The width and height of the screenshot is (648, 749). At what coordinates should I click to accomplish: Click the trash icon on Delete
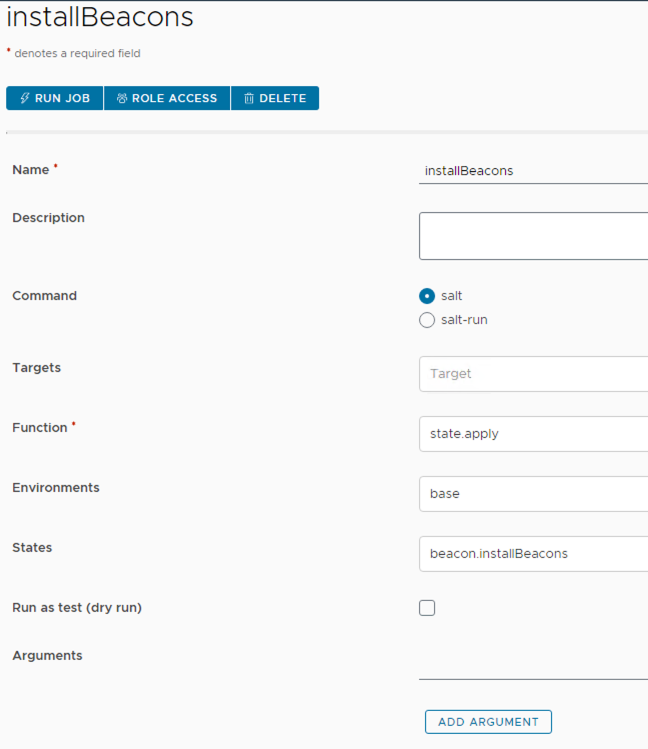(249, 98)
